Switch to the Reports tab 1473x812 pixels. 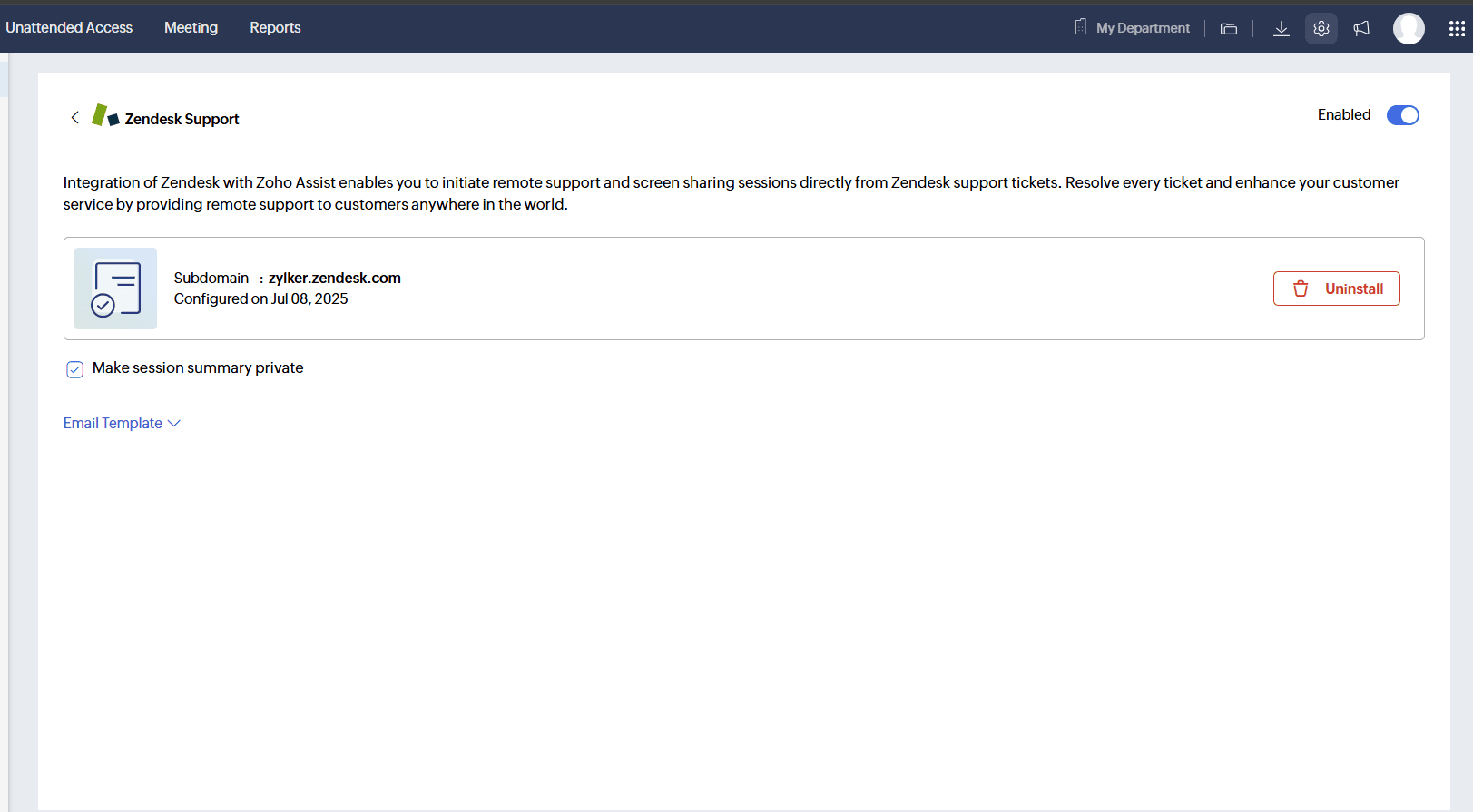click(x=275, y=28)
